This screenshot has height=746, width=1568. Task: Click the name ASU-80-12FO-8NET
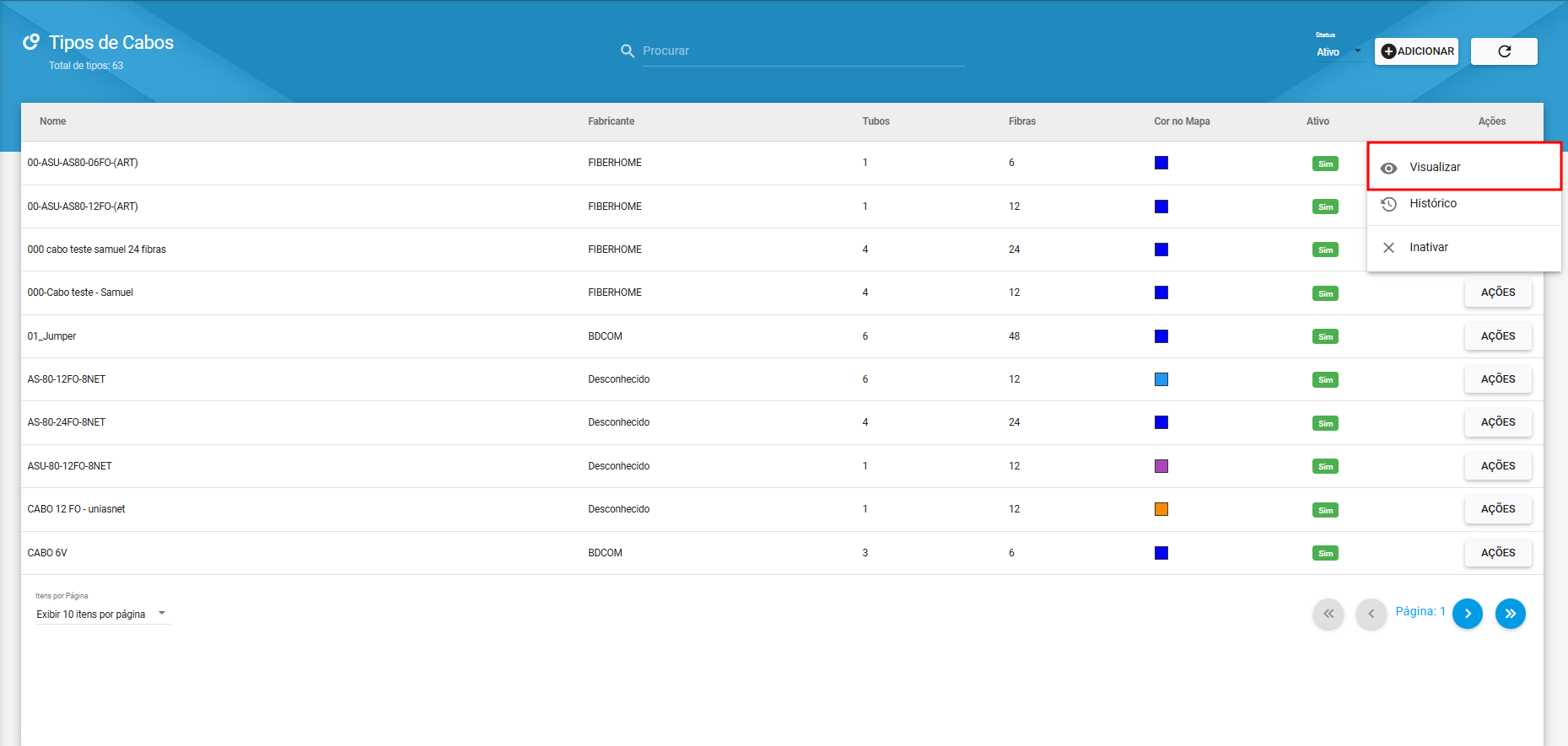69,466
